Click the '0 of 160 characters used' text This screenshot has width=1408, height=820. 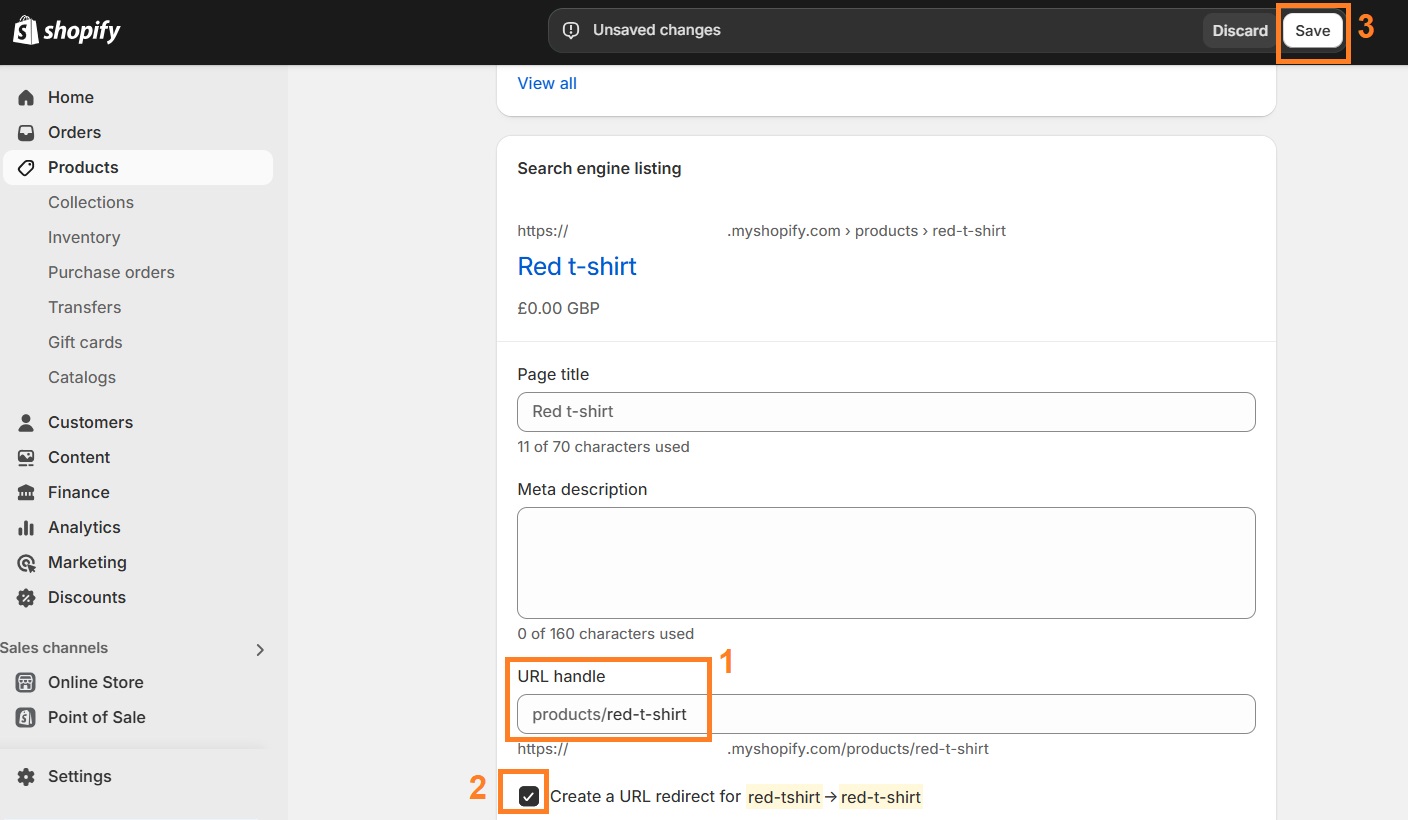[605, 633]
